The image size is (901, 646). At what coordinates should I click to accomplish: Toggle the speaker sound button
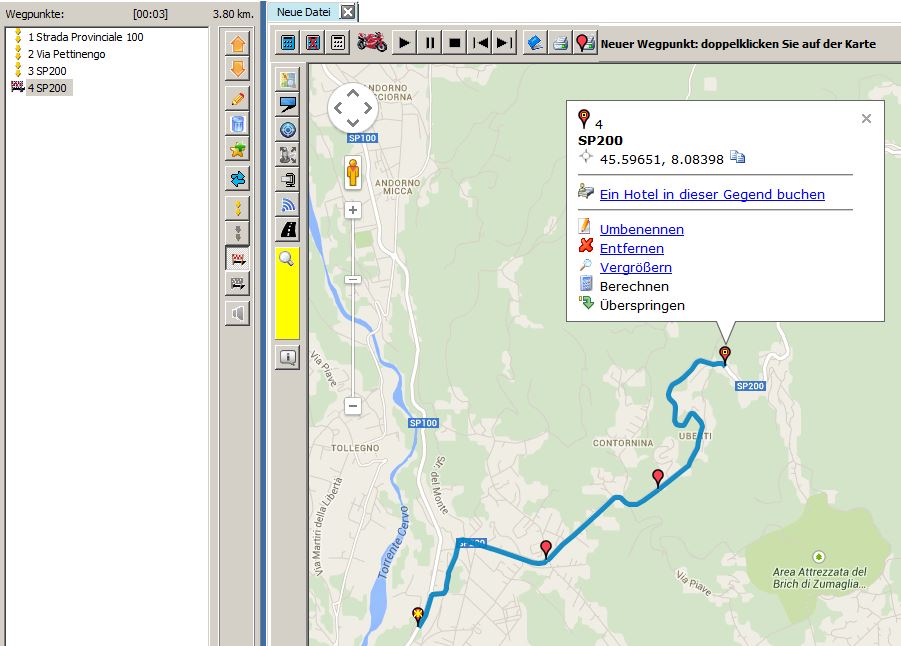pyautogui.click(x=237, y=314)
